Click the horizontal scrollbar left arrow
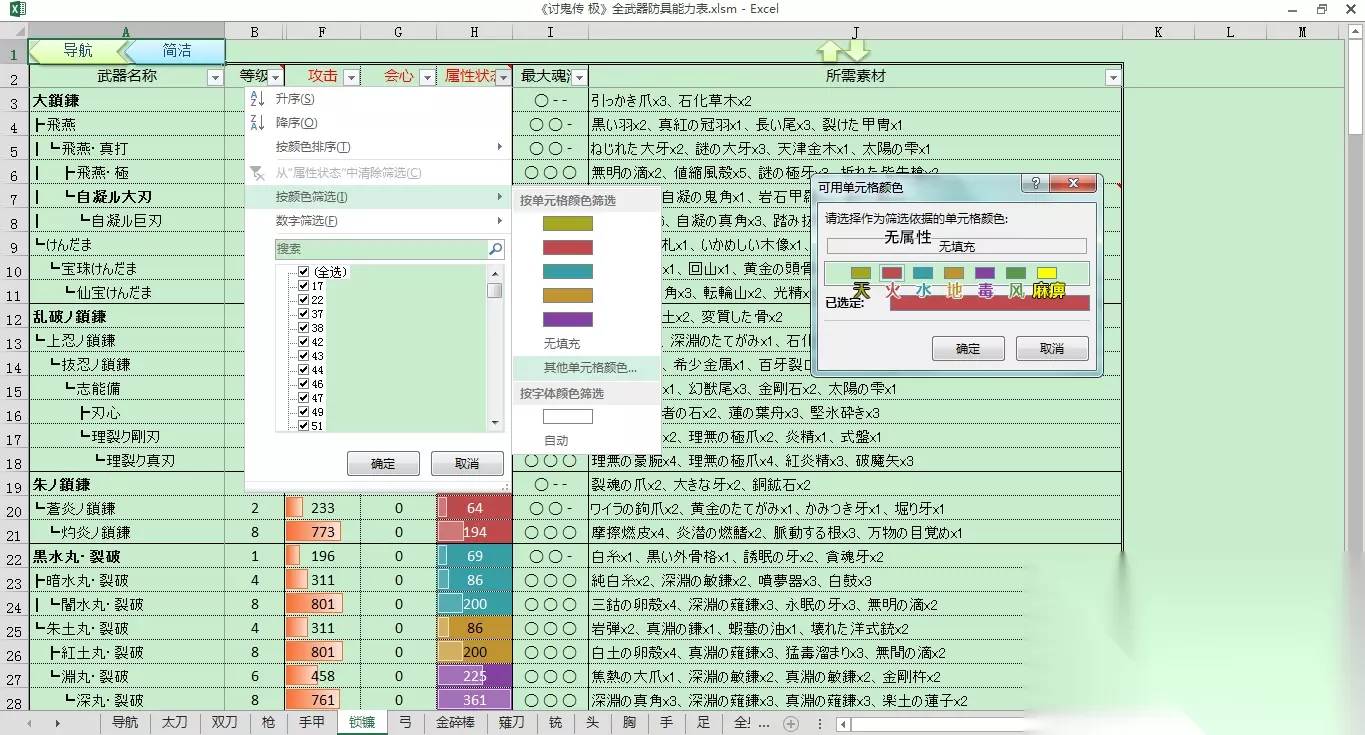Image resolution: width=1365 pixels, height=735 pixels. 843,724
